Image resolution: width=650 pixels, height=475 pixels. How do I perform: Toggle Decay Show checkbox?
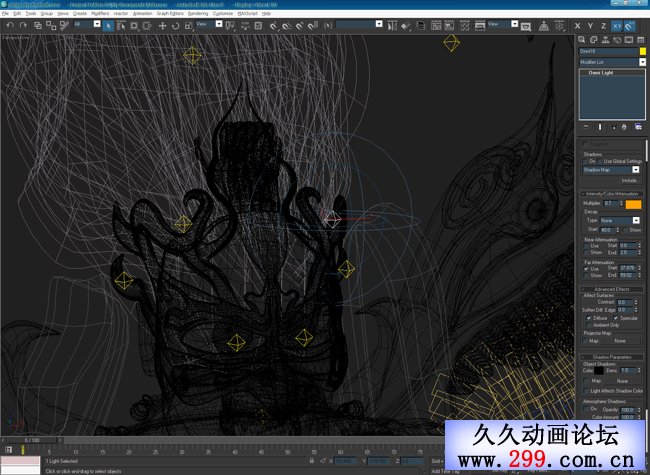(625, 230)
